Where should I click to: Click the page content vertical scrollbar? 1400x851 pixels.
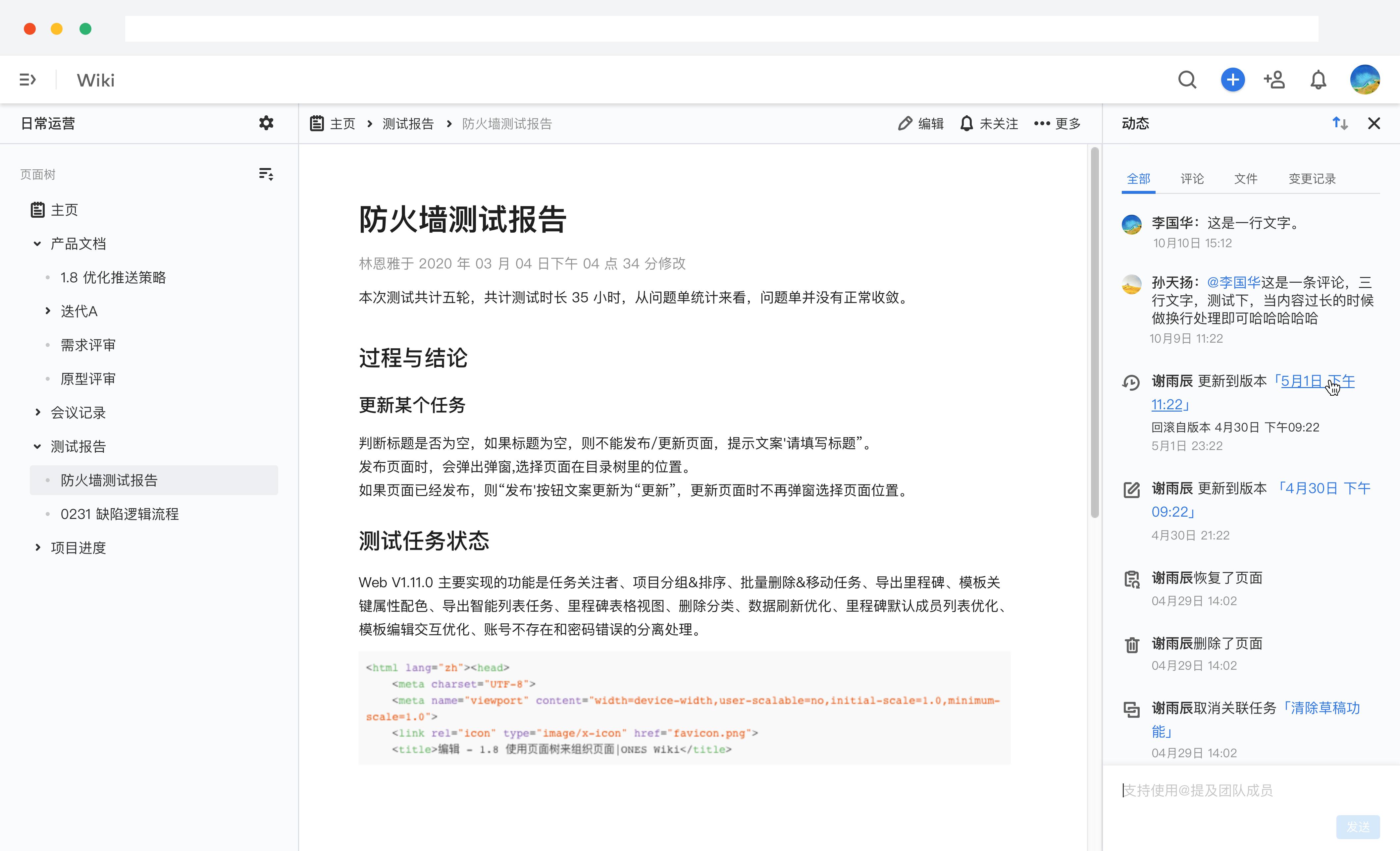click(x=1094, y=333)
